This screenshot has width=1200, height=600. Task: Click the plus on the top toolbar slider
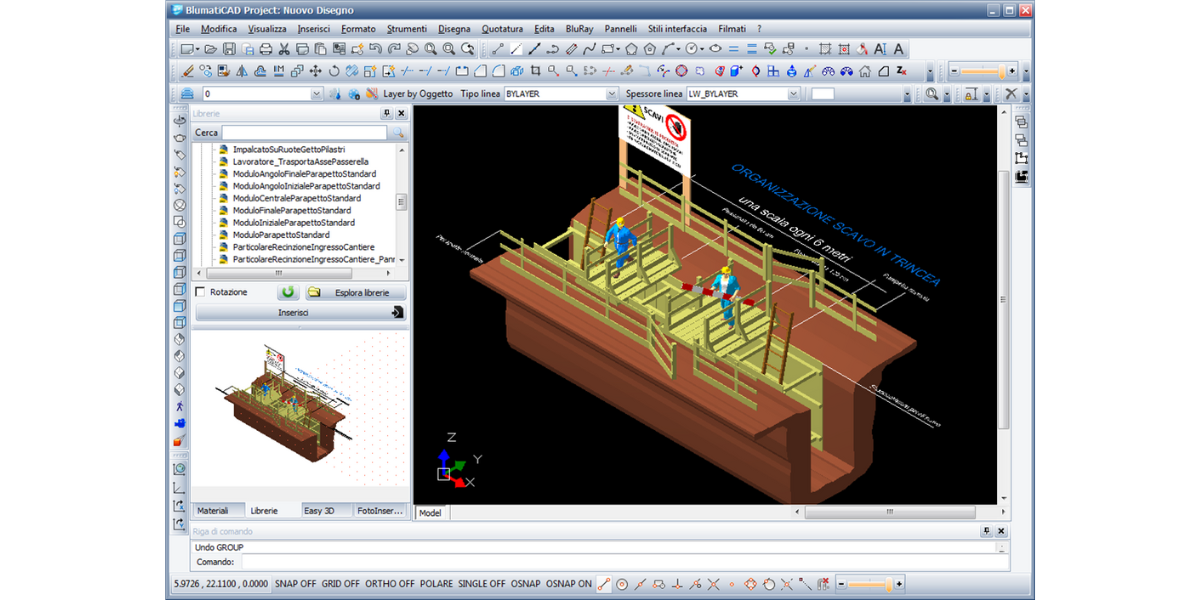coord(1012,71)
